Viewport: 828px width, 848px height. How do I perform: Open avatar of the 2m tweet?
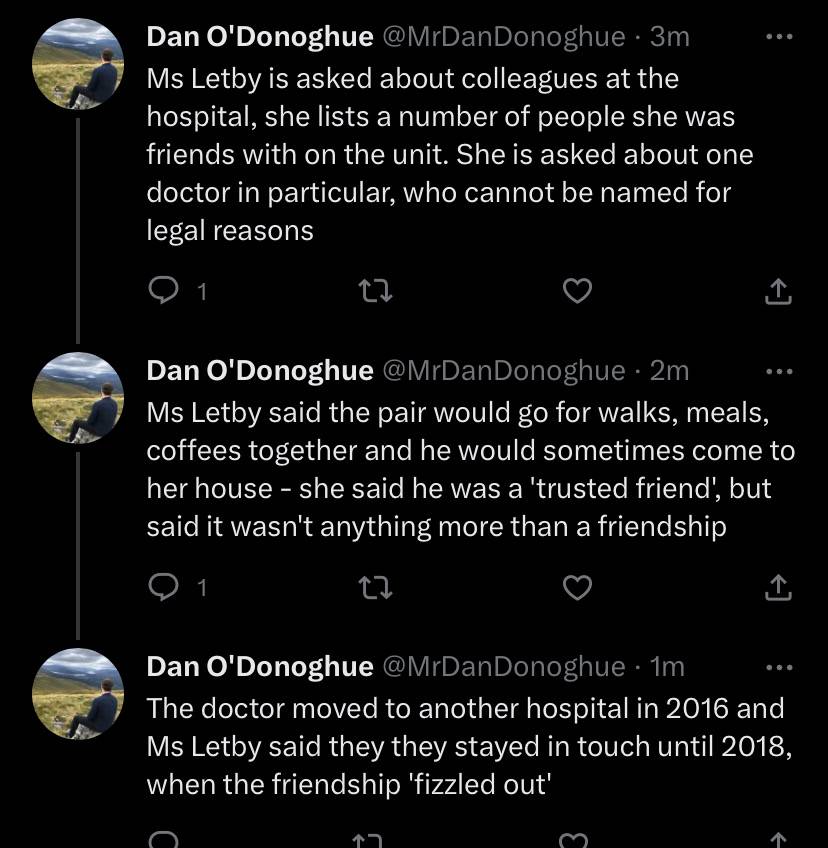[x=78, y=398]
